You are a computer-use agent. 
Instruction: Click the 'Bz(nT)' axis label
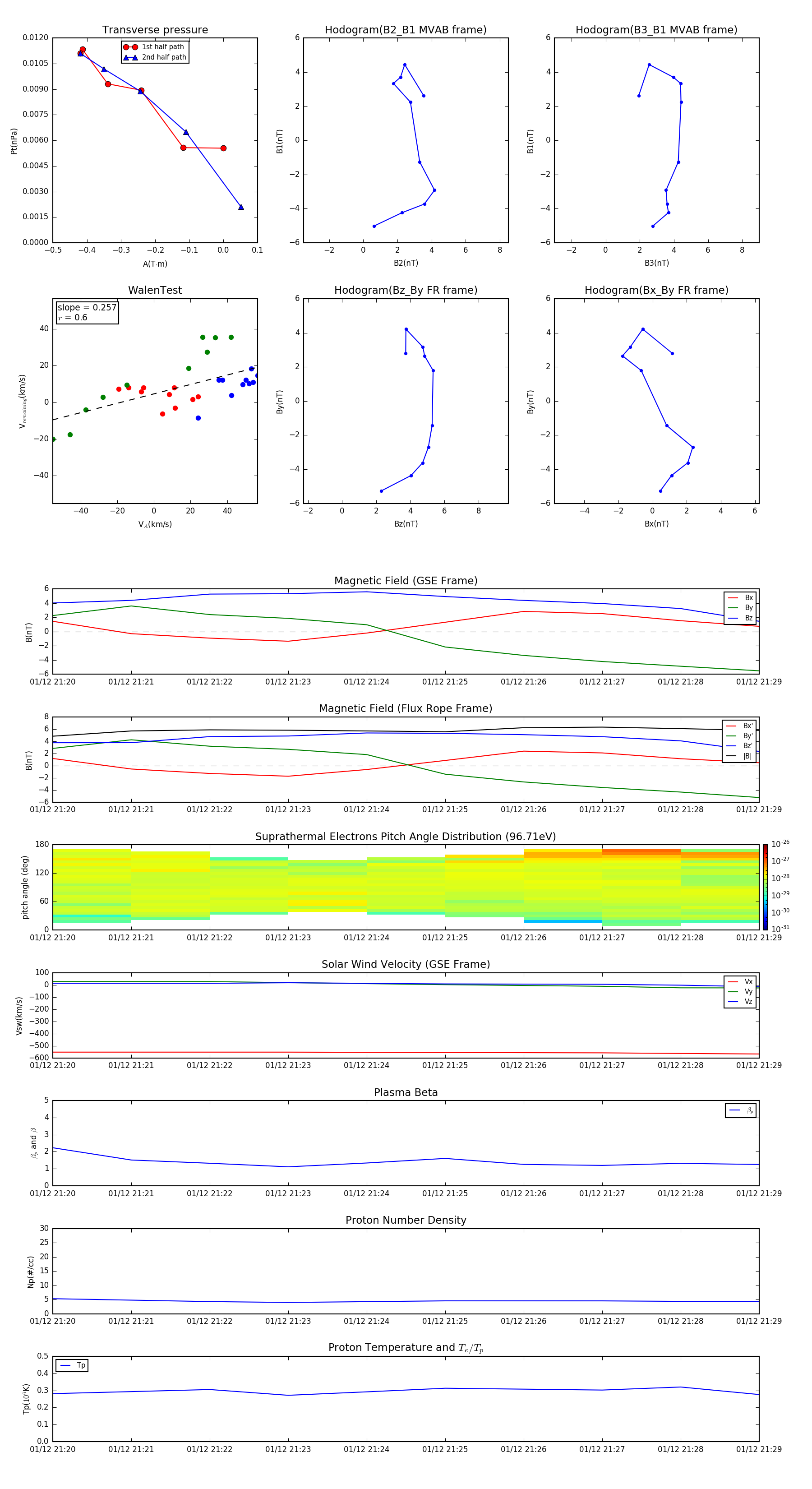406,524
